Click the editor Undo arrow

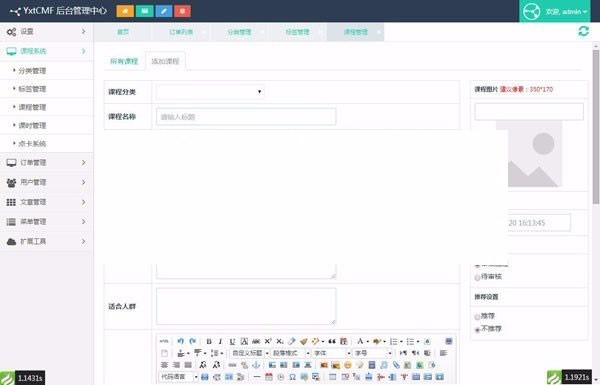point(180,341)
